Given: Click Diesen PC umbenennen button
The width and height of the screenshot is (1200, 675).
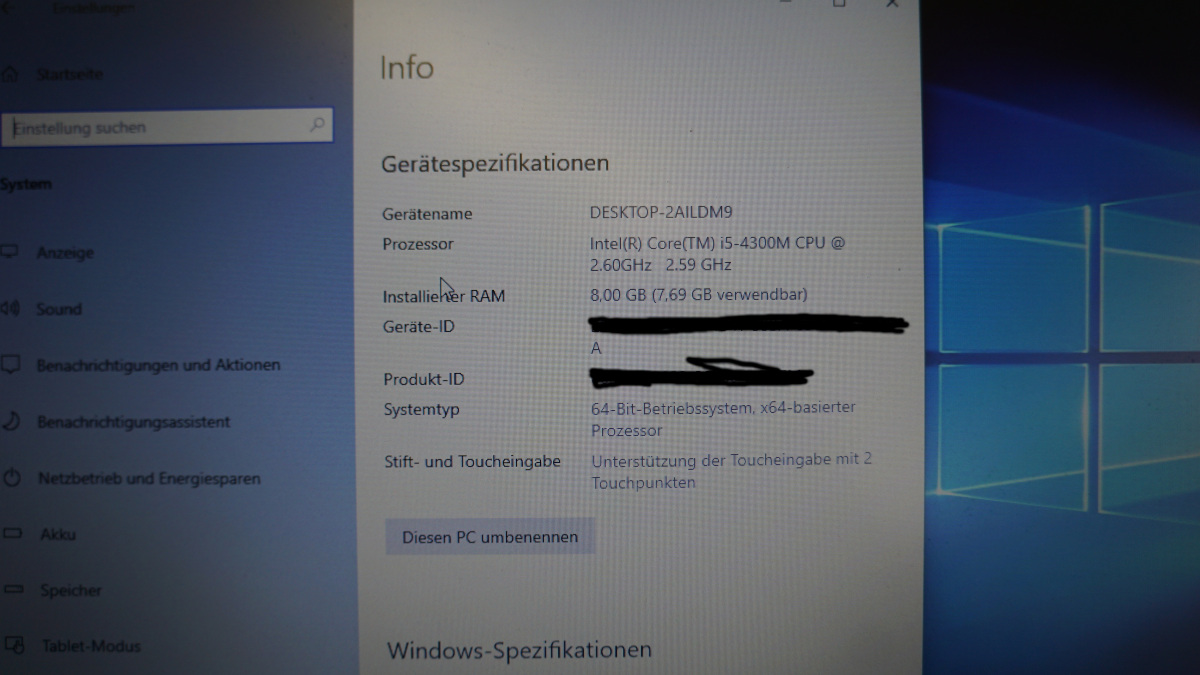Looking at the screenshot, I should pyautogui.click(x=490, y=537).
